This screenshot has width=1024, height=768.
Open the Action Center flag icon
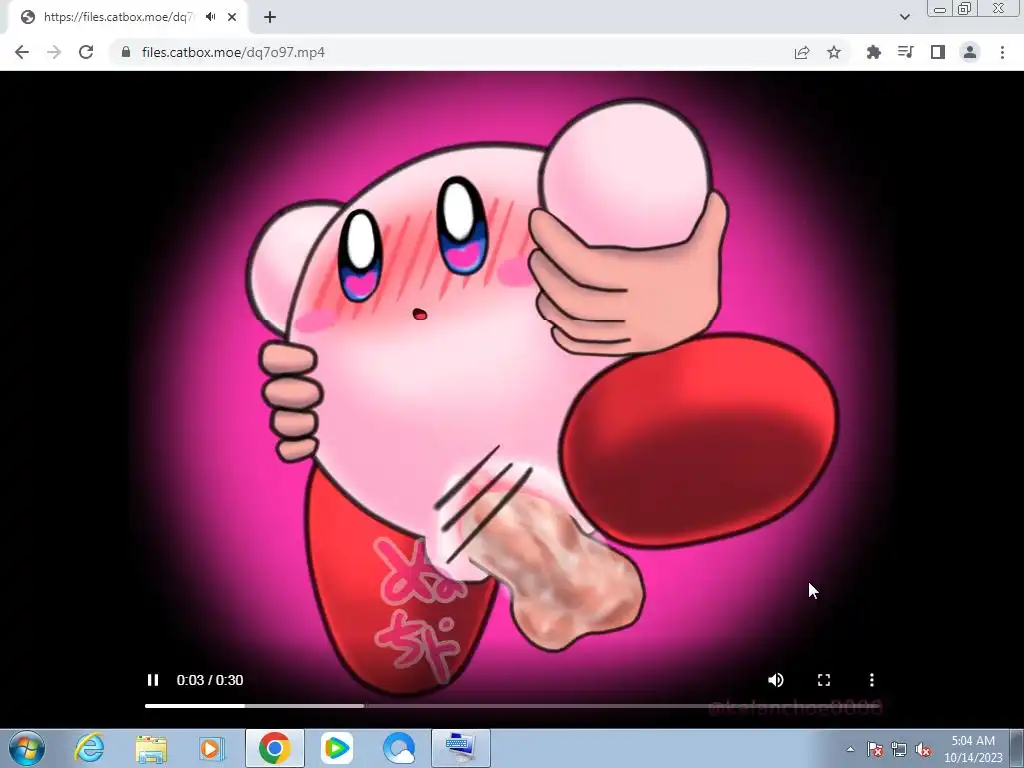pyautogui.click(x=875, y=749)
